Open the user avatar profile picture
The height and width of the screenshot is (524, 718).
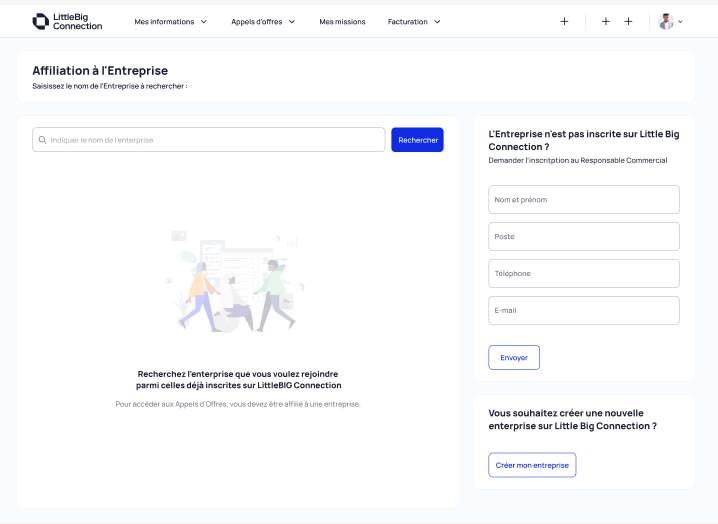pos(666,22)
